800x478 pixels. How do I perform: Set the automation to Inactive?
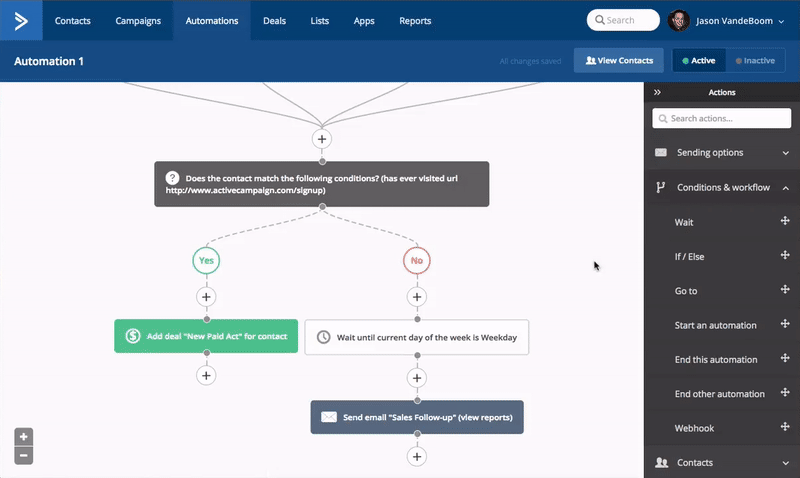755,61
